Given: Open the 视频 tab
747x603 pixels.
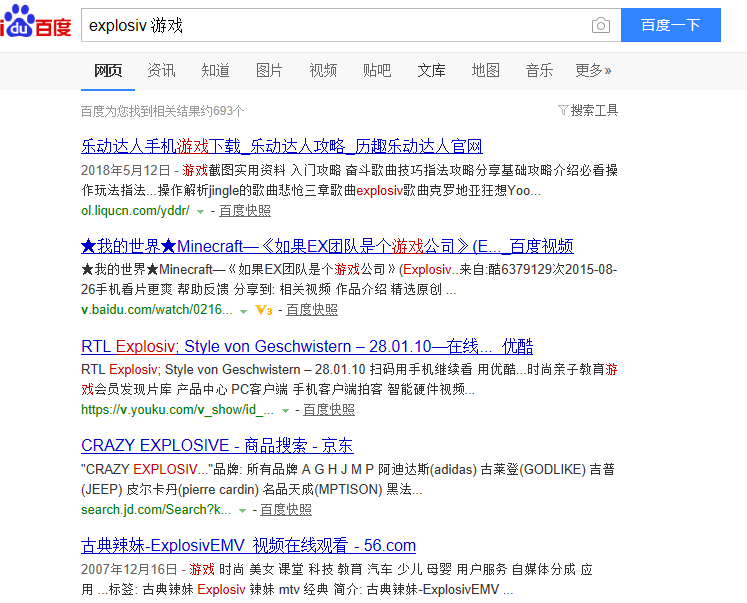Looking at the screenshot, I should tap(323, 70).
